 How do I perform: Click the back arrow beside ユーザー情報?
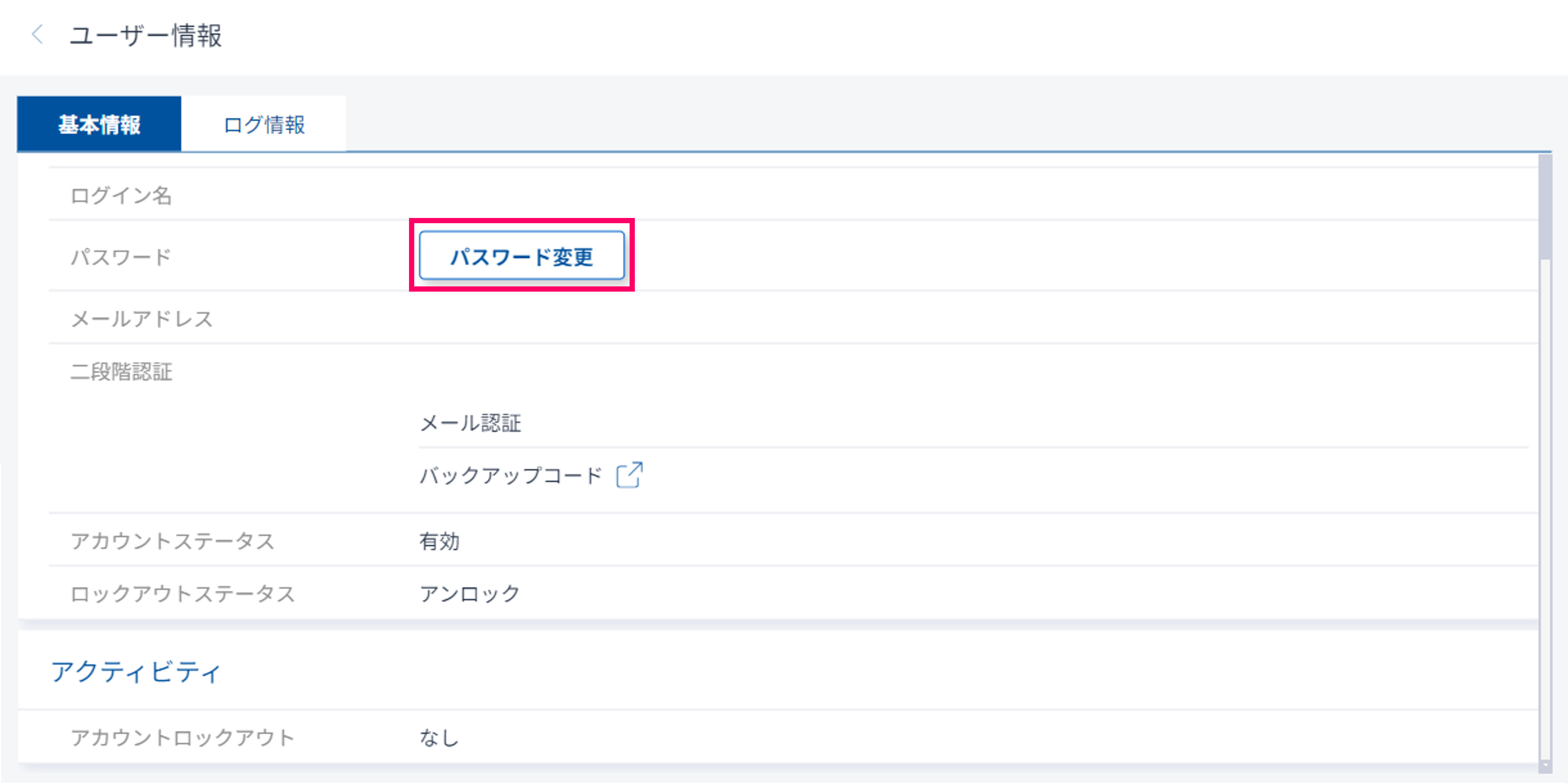(x=37, y=35)
